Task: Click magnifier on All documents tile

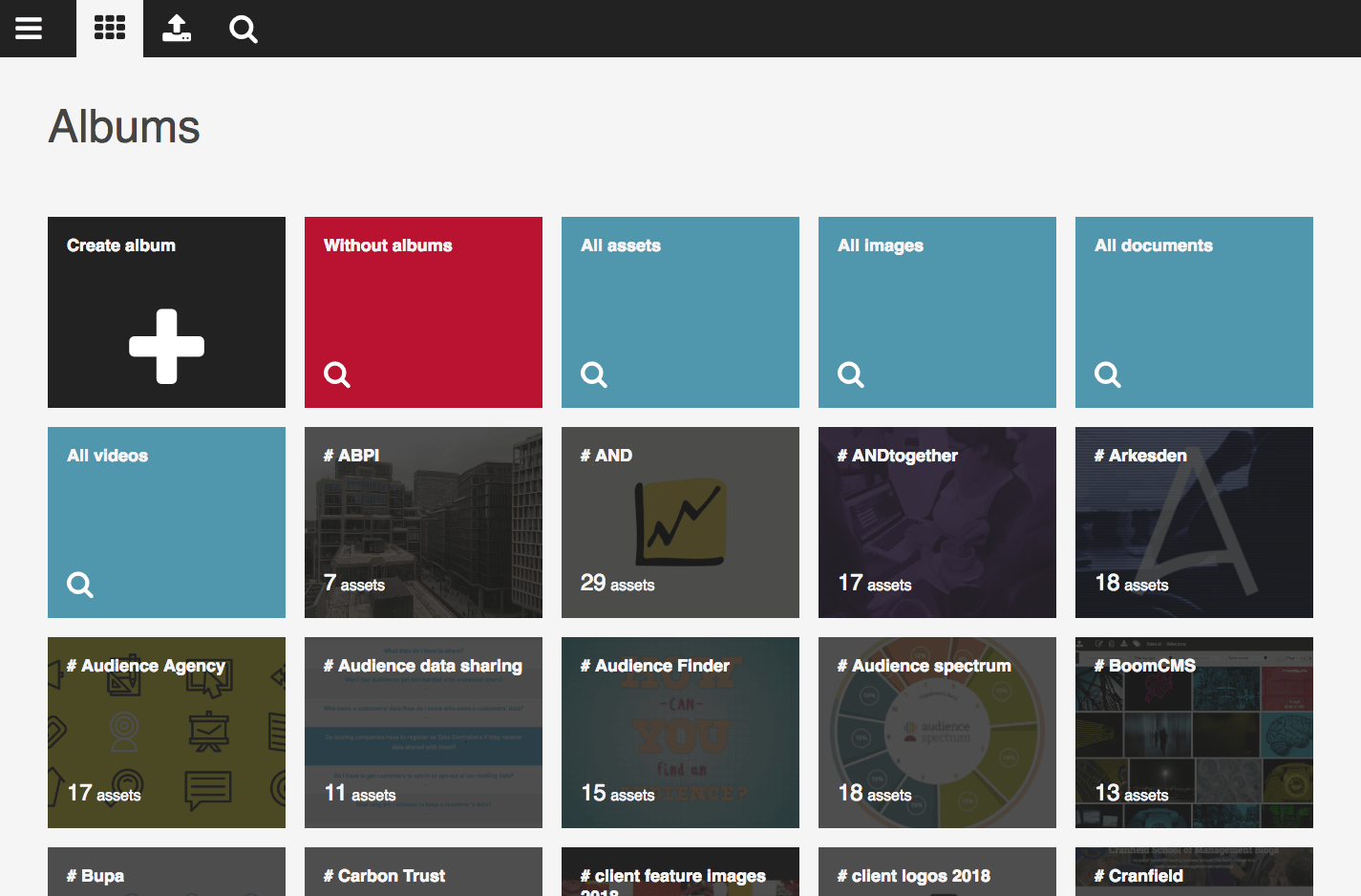Action: (x=1108, y=374)
